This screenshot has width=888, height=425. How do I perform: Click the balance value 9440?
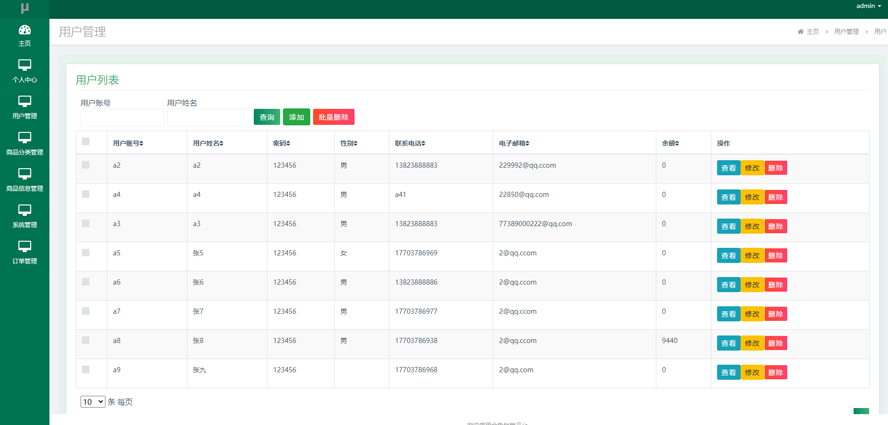pyautogui.click(x=669, y=340)
